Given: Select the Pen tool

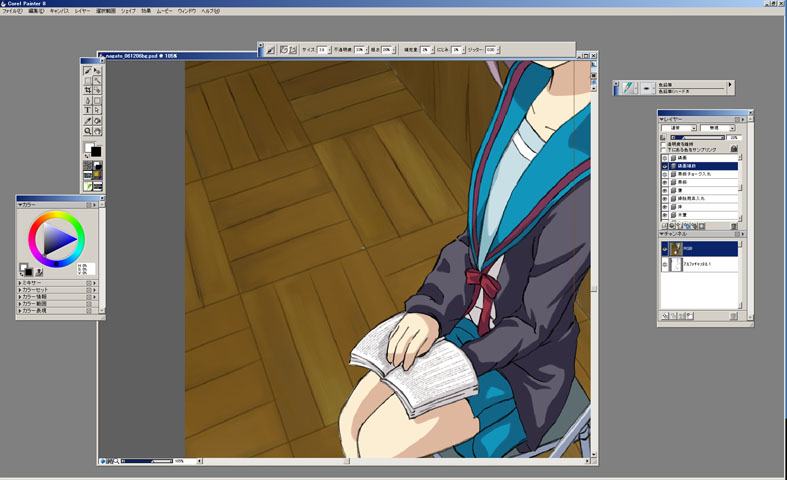Looking at the screenshot, I should click(x=87, y=100).
